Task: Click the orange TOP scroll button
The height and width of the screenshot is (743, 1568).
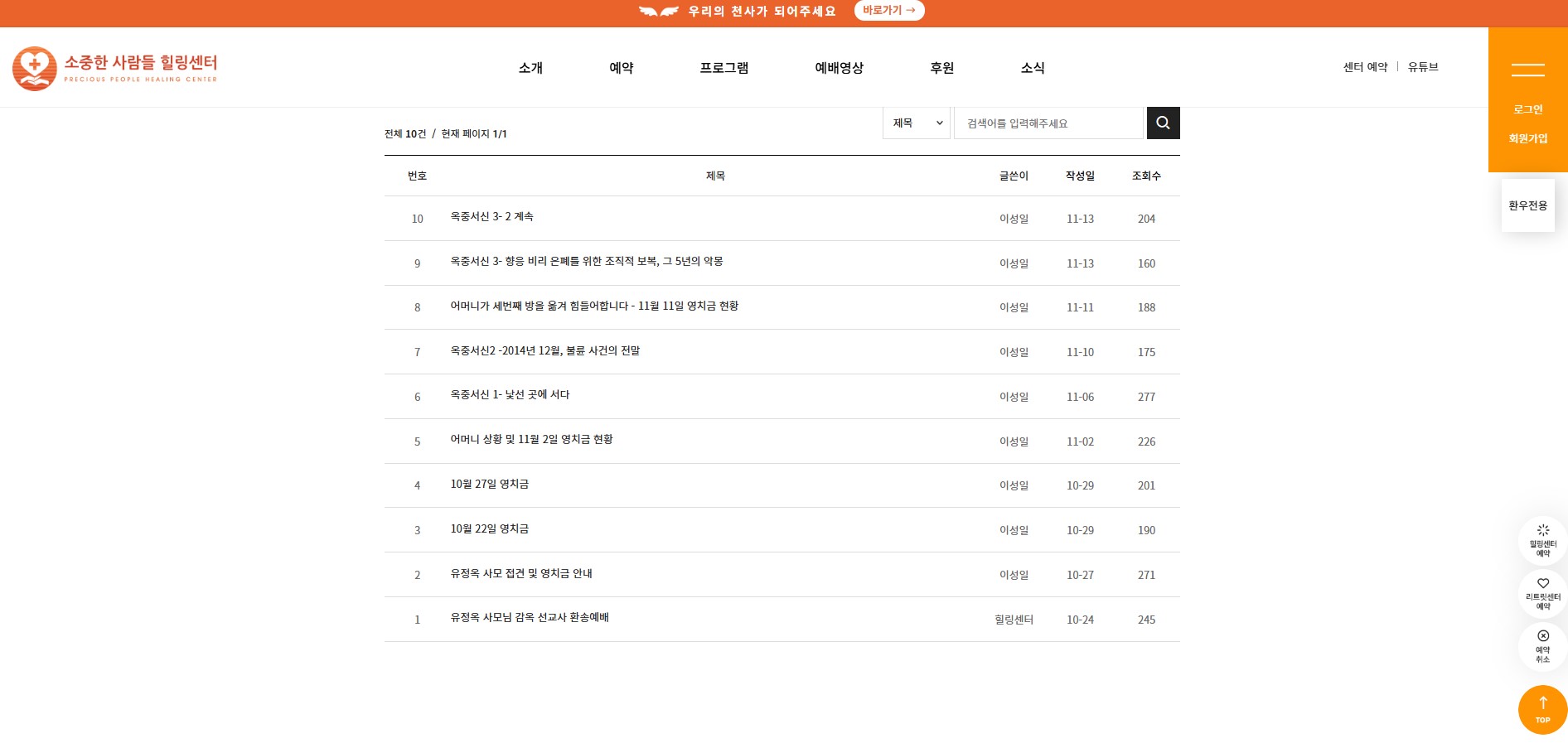Action: coord(1542,709)
